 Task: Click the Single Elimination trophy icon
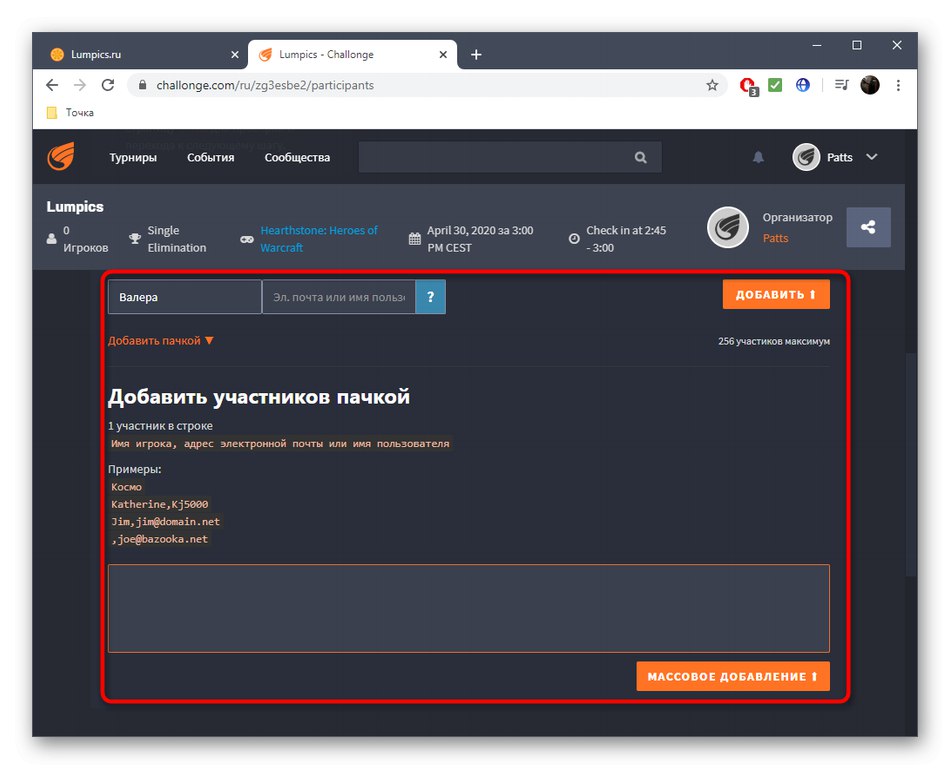coord(134,238)
